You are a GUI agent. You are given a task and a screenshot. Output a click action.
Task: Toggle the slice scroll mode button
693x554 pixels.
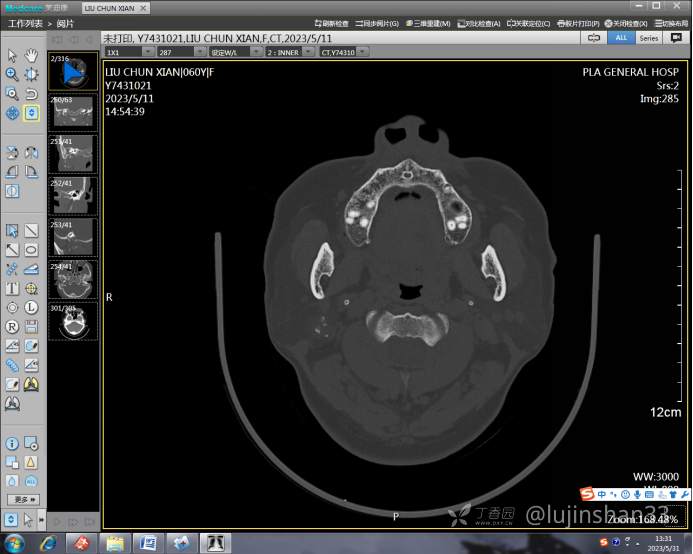(31, 113)
